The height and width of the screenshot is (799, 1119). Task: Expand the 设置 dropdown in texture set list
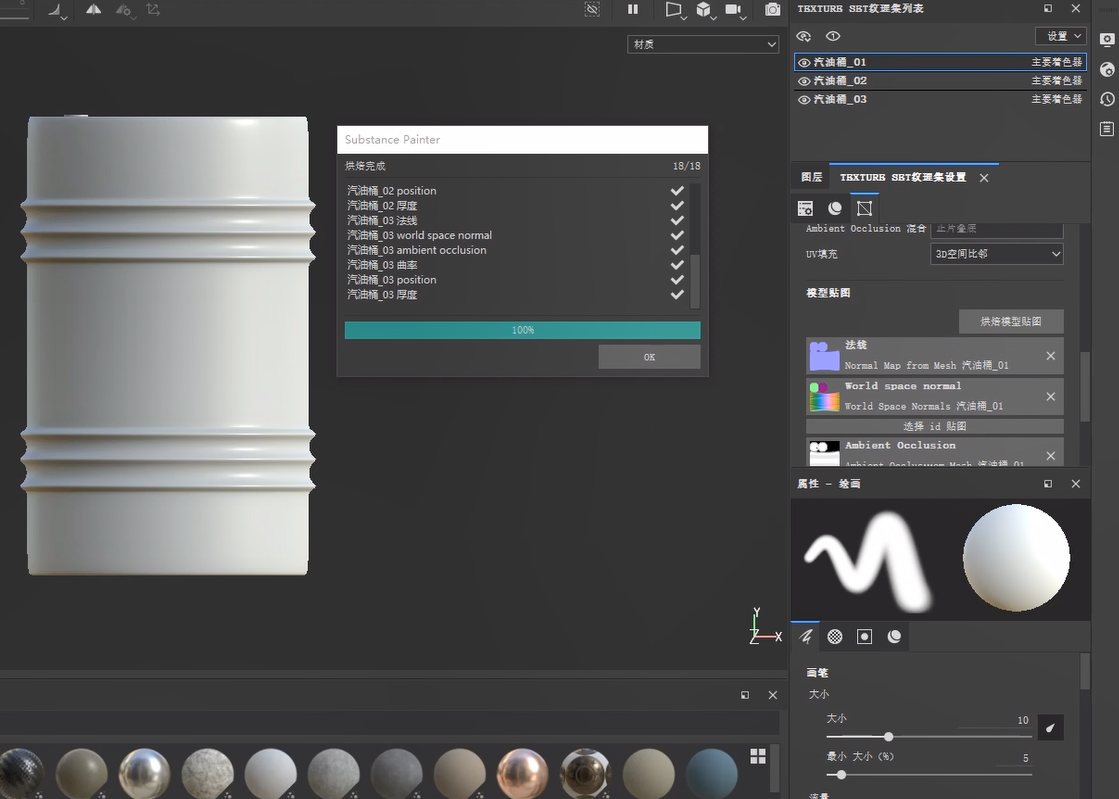(1061, 36)
